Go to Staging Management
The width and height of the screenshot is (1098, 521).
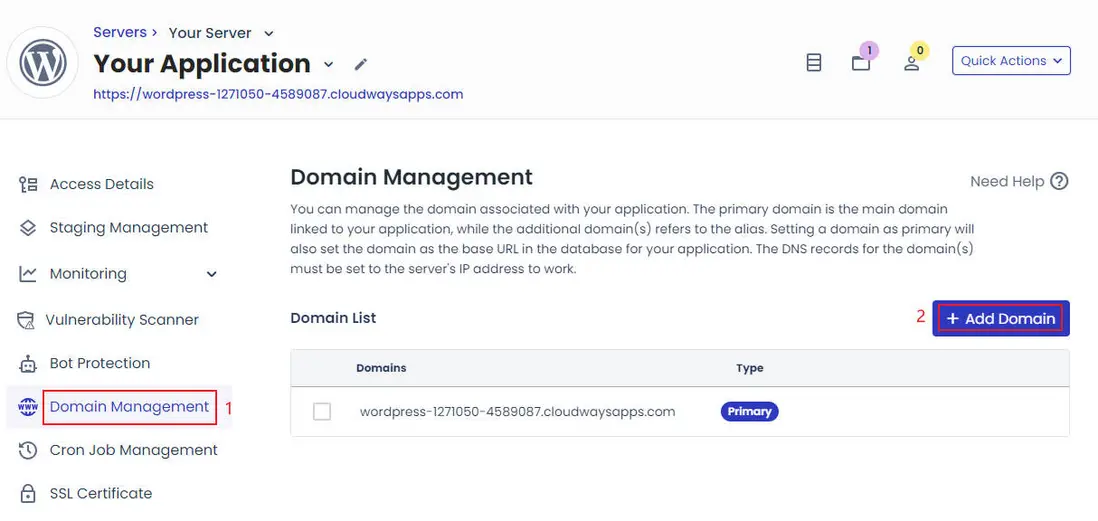(x=128, y=228)
